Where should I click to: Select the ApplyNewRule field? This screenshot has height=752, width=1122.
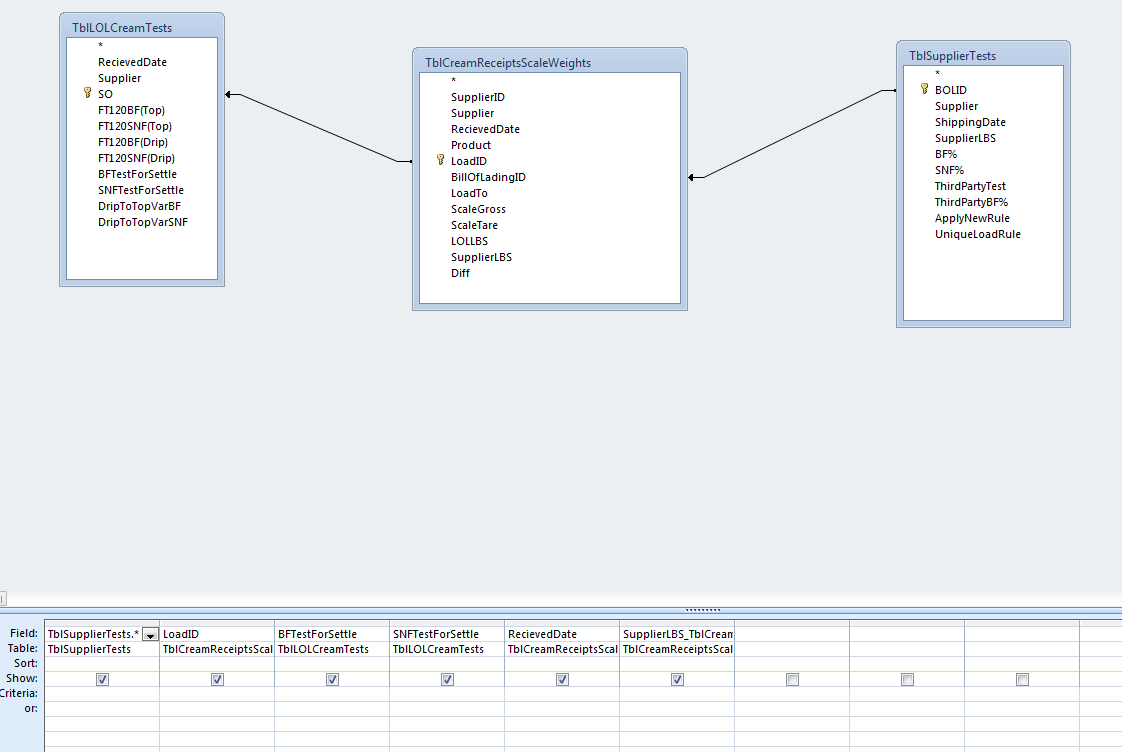coord(972,218)
